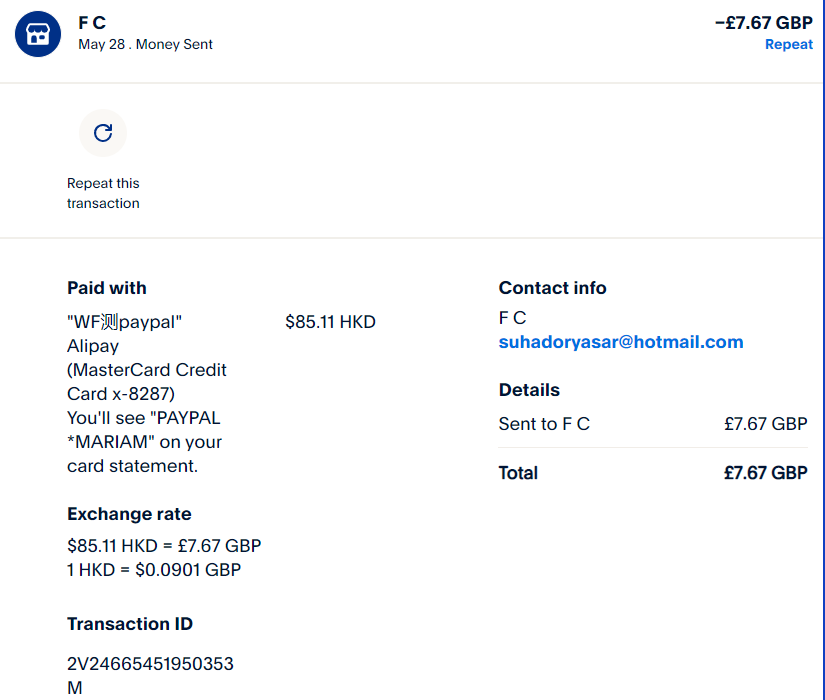
Task: Click the "Exchange rate" heading
Action: 129,514
